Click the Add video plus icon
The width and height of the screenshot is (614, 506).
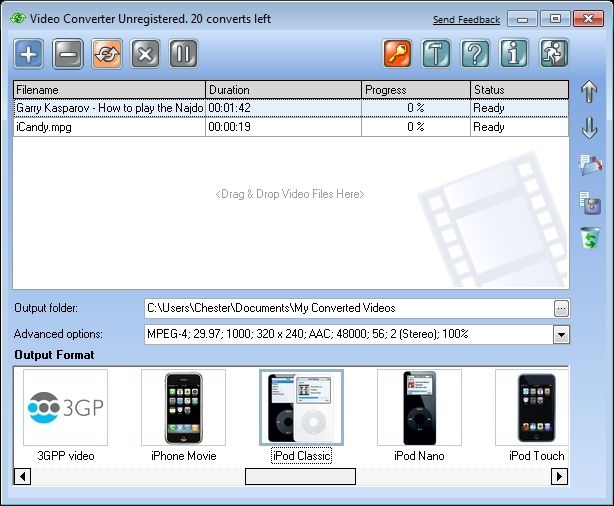(x=29, y=54)
